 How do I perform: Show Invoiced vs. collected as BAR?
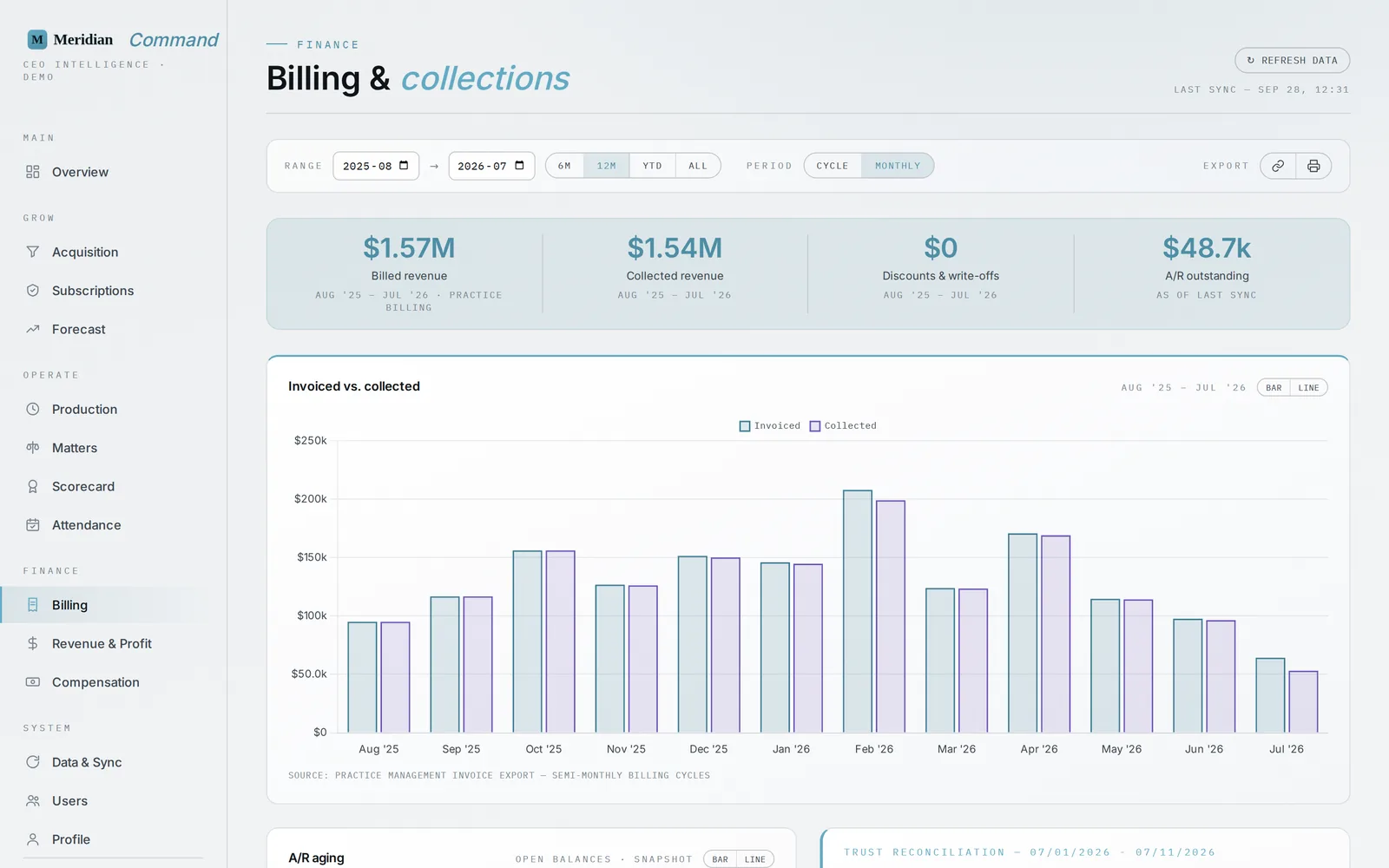1274,388
